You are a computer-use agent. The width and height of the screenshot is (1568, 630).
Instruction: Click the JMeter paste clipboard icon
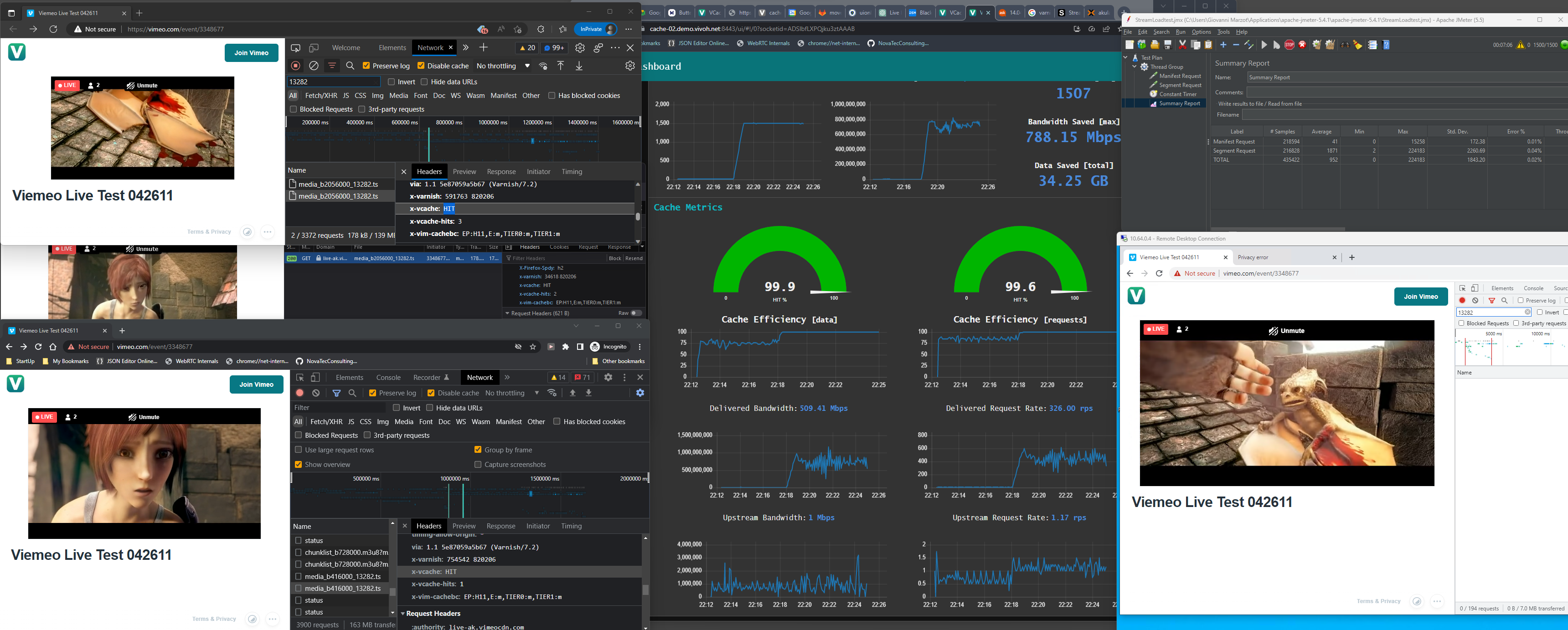click(1208, 45)
